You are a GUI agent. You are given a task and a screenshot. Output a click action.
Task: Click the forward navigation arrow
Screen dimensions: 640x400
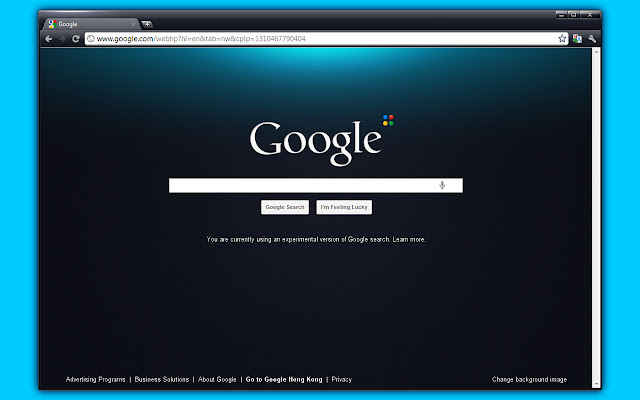[x=62, y=39]
